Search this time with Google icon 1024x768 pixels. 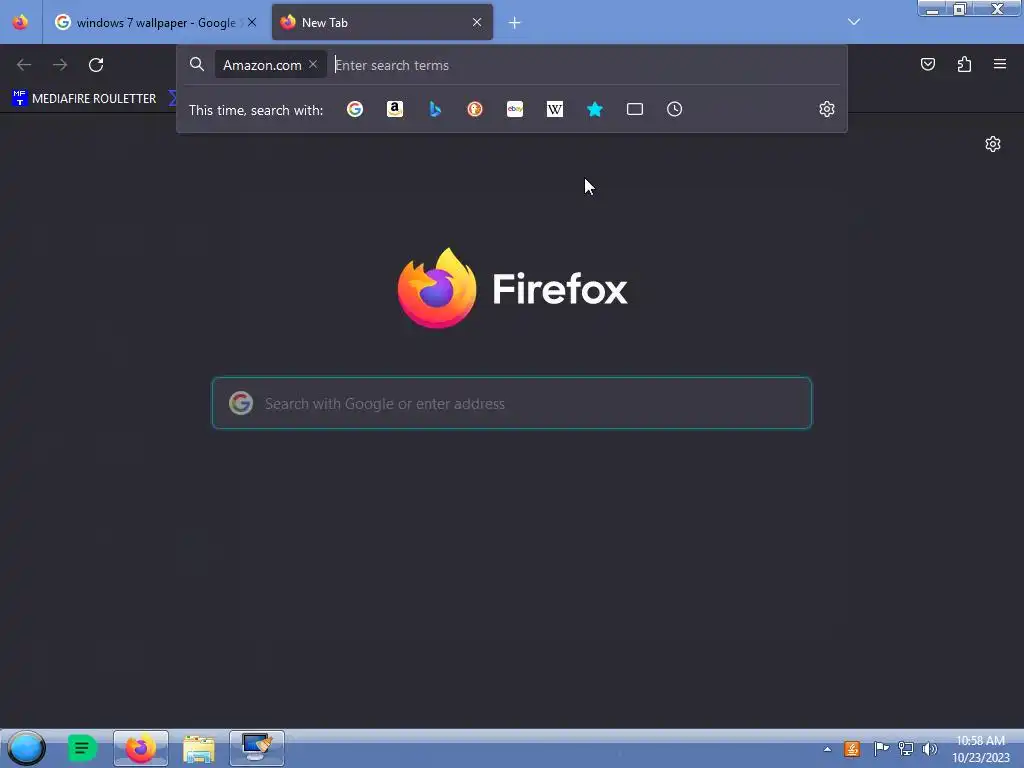[x=355, y=109]
